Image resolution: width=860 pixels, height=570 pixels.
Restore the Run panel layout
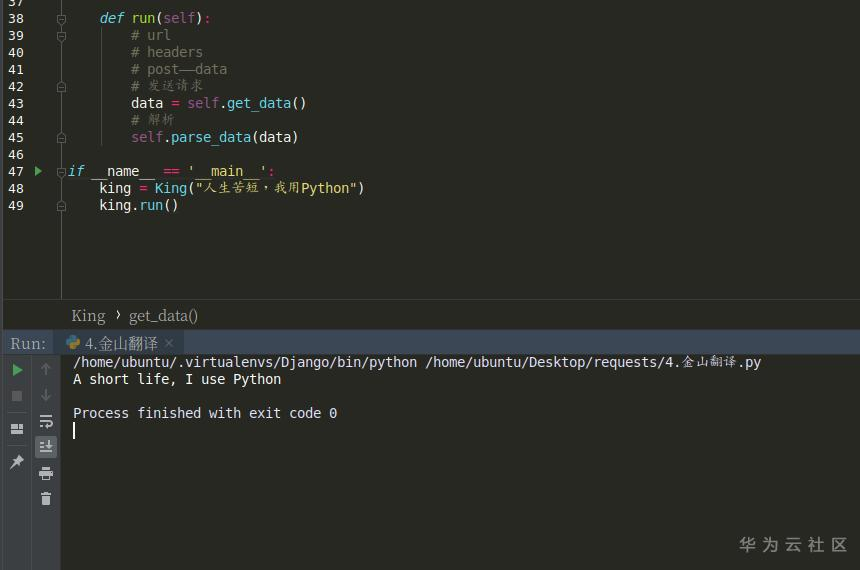coord(17,428)
